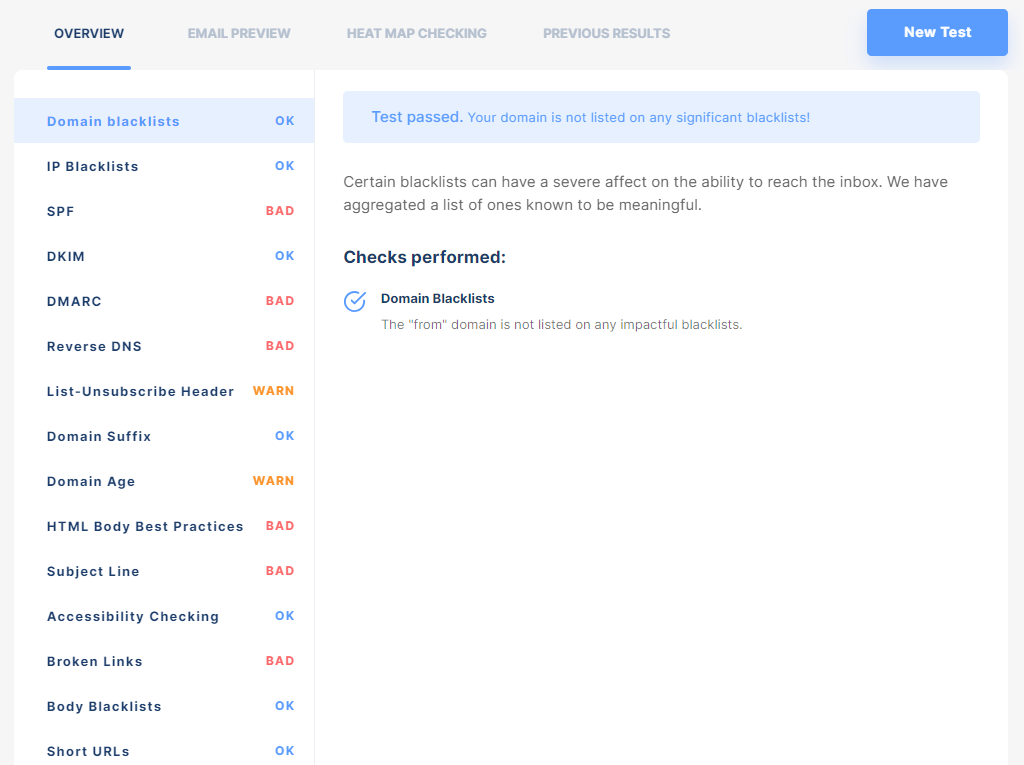Open the DKIM check details
1024x765 pixels.
[164, 256]
